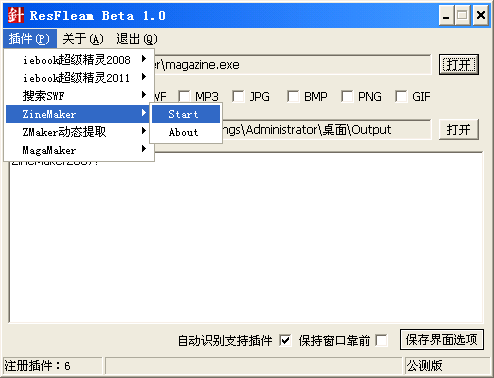Select iebook超级精灵2008 plugin entry
494x378 pixels.
(x=80, y=60)
